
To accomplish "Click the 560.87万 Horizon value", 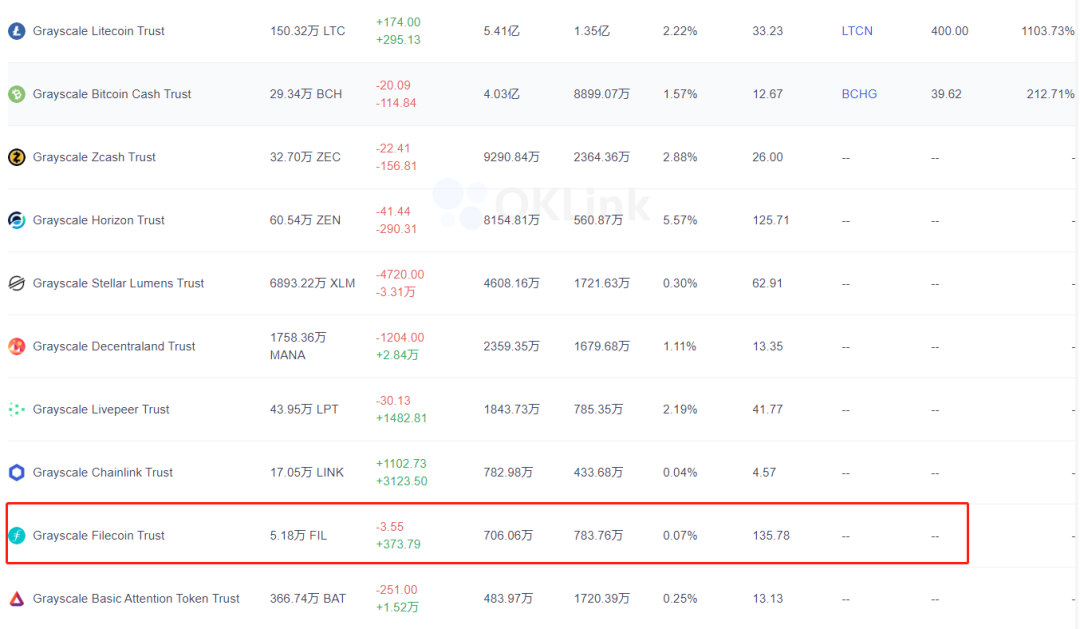I will (598, 220).
